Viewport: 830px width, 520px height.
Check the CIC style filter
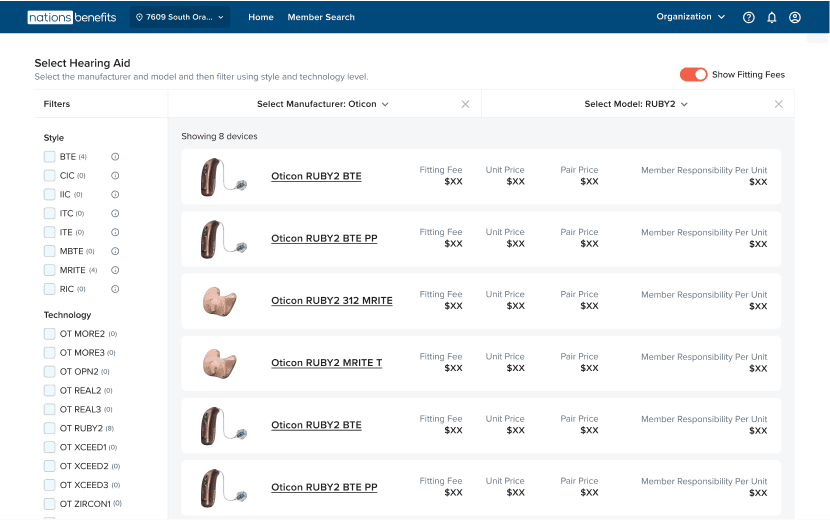pos(50,176)
